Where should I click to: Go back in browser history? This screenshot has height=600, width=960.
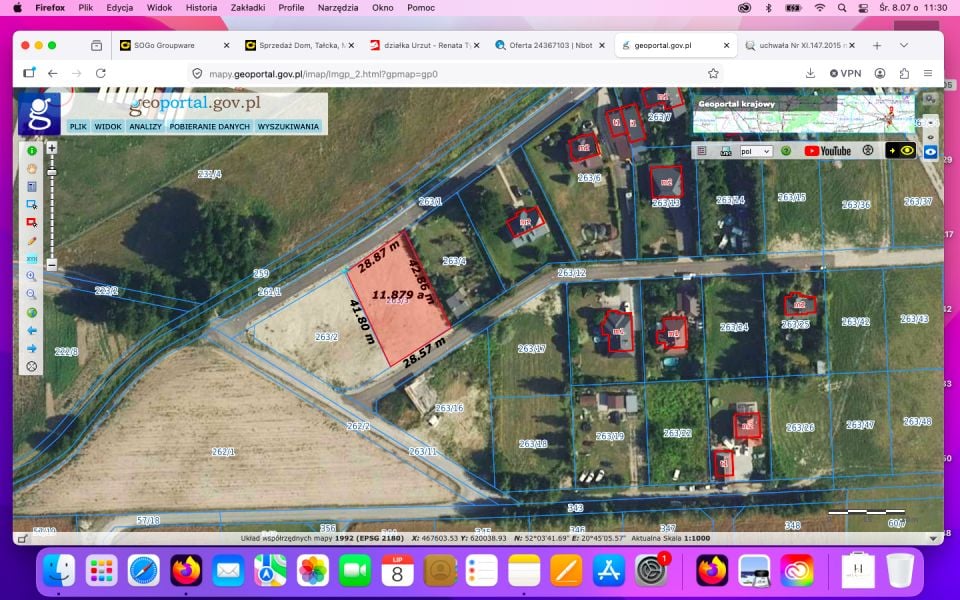tap(53, 73)
